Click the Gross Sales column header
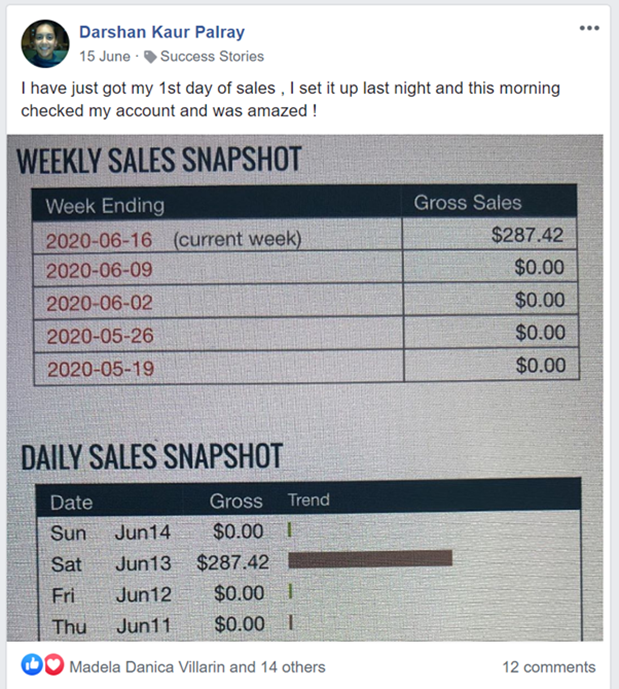Viewport: 619px width, 689px height. pyautogui.click(x=467, y=203)
